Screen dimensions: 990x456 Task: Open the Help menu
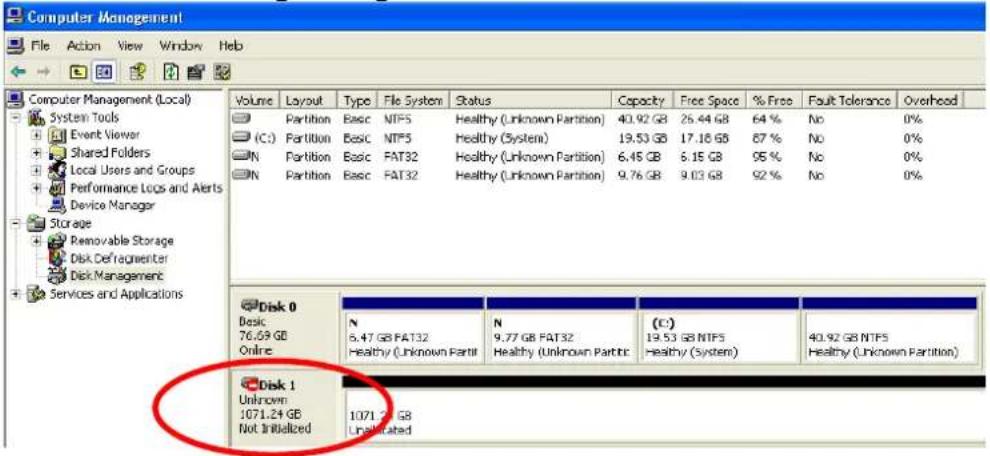point(230,46)
